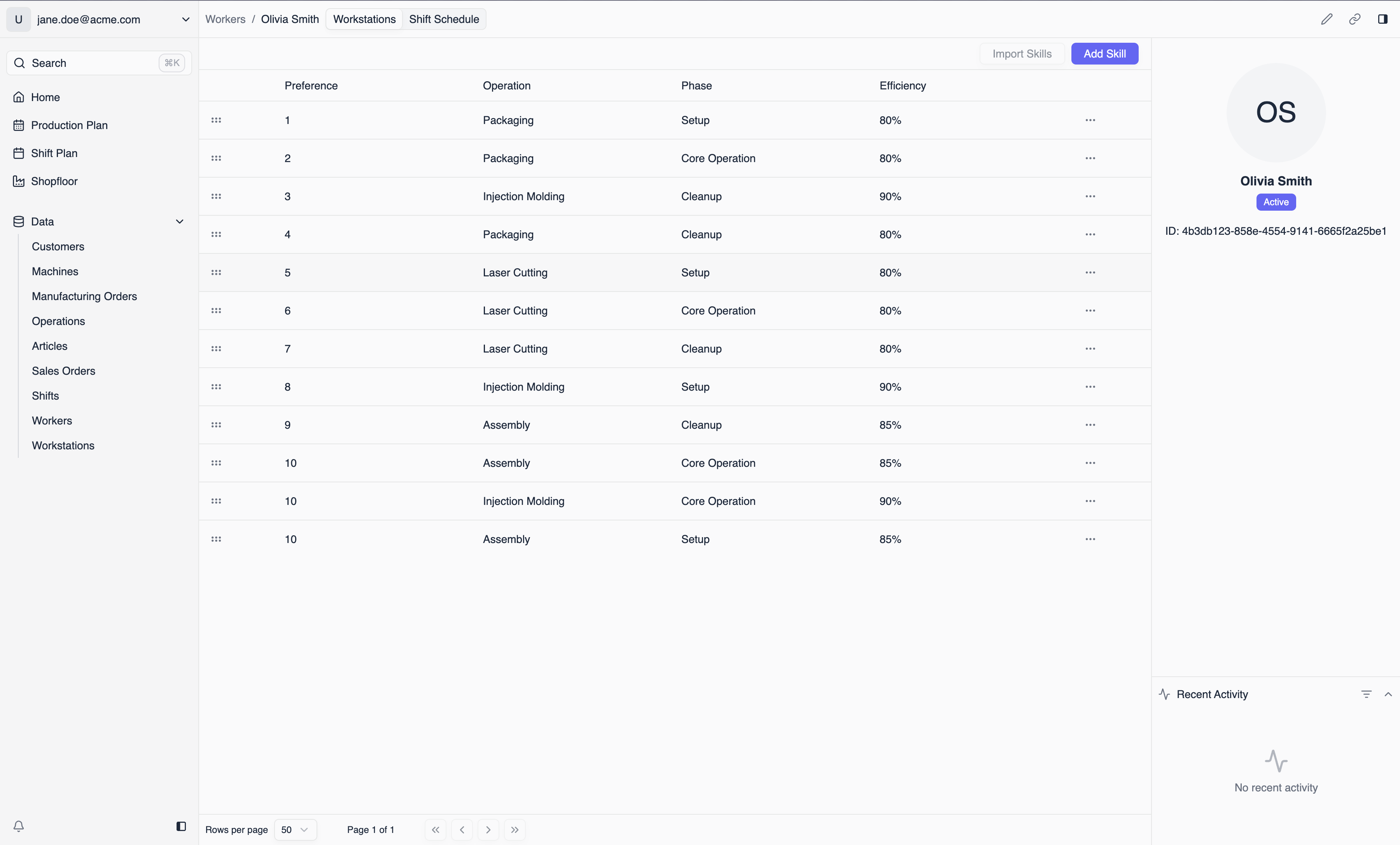
Task: Open the Production Plan calendar icon
Action: click(19, 125)
